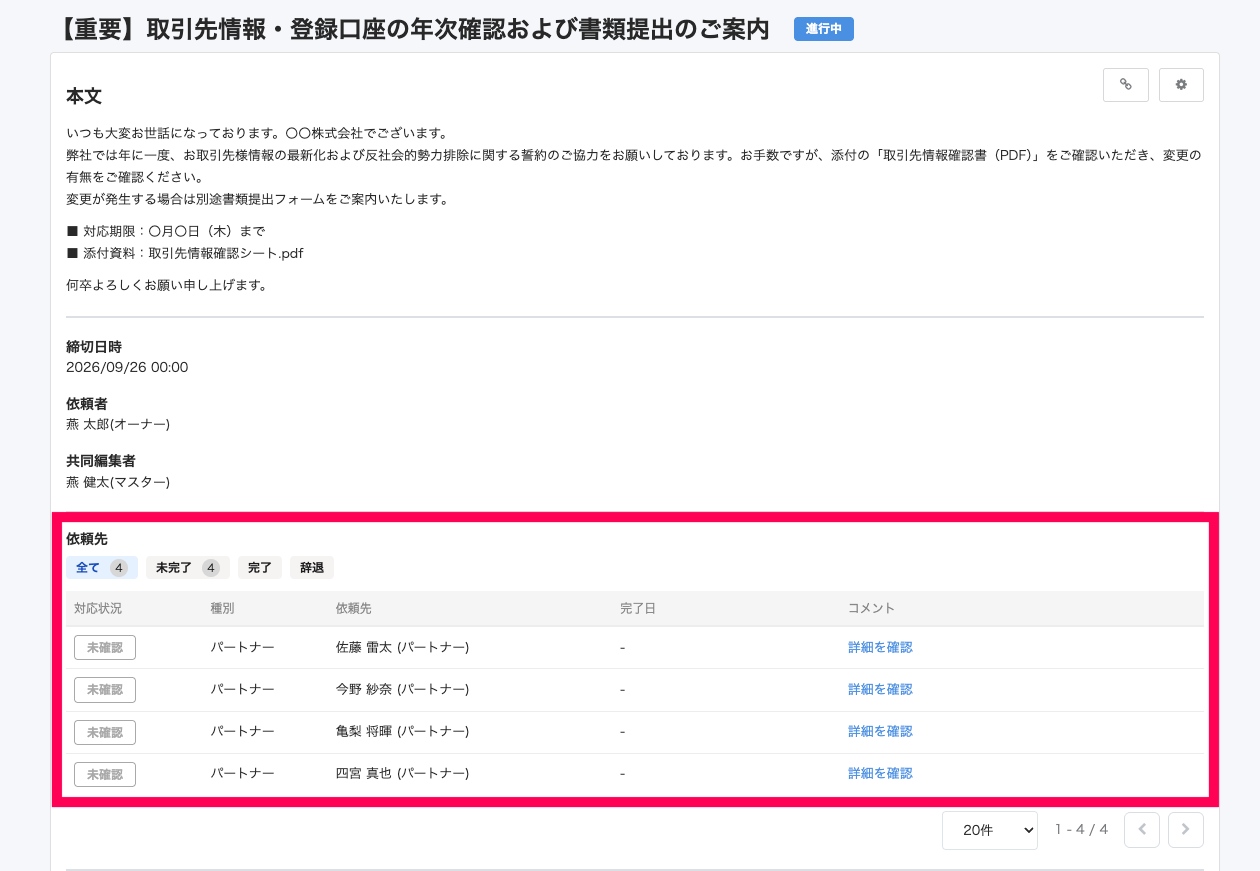Open 詳細を確認 for 佐藤 雷太

880,647
